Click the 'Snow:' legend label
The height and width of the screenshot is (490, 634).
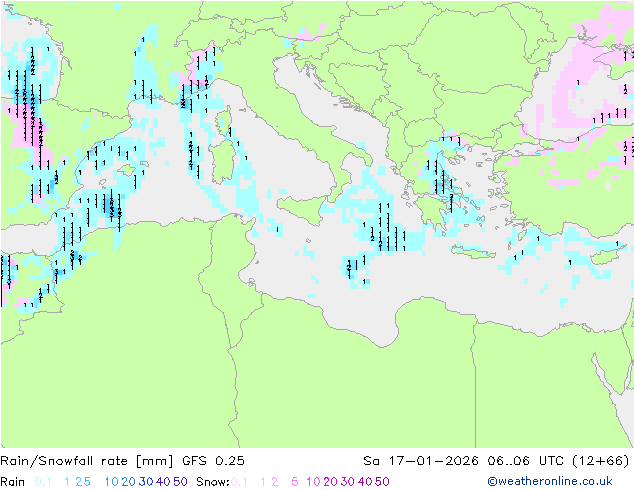pyautogui.click(x=213, y=482)
